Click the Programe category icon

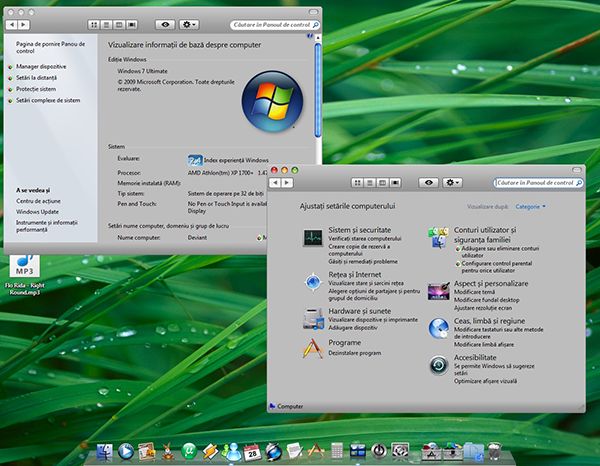pos(313,349)
